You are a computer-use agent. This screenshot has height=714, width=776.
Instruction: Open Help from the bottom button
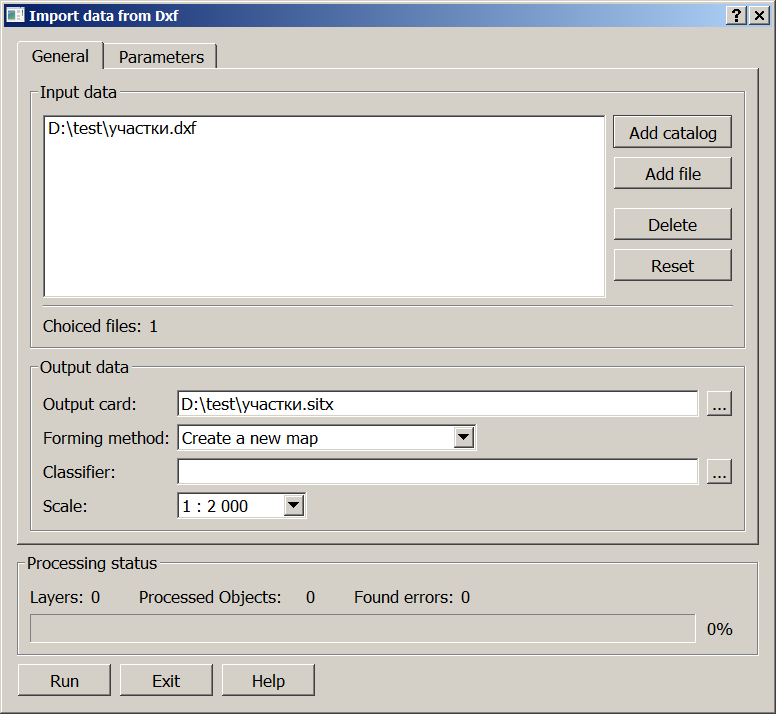[x=268, y=681]
